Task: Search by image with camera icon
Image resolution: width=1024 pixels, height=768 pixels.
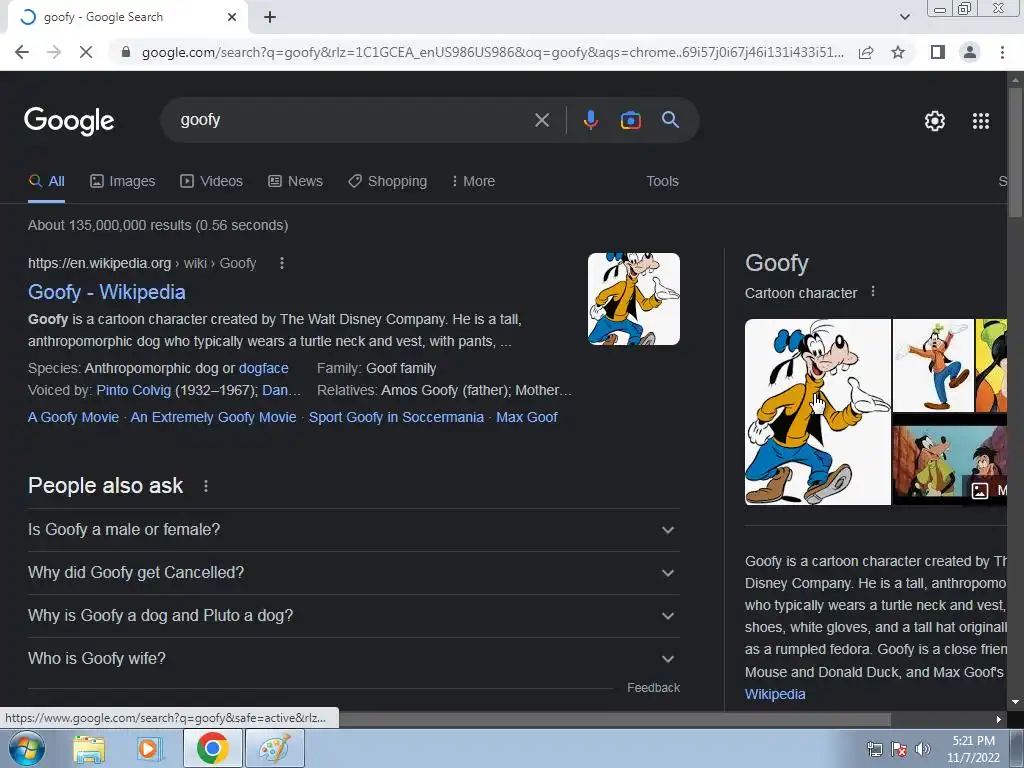Action: coord(630,120)
